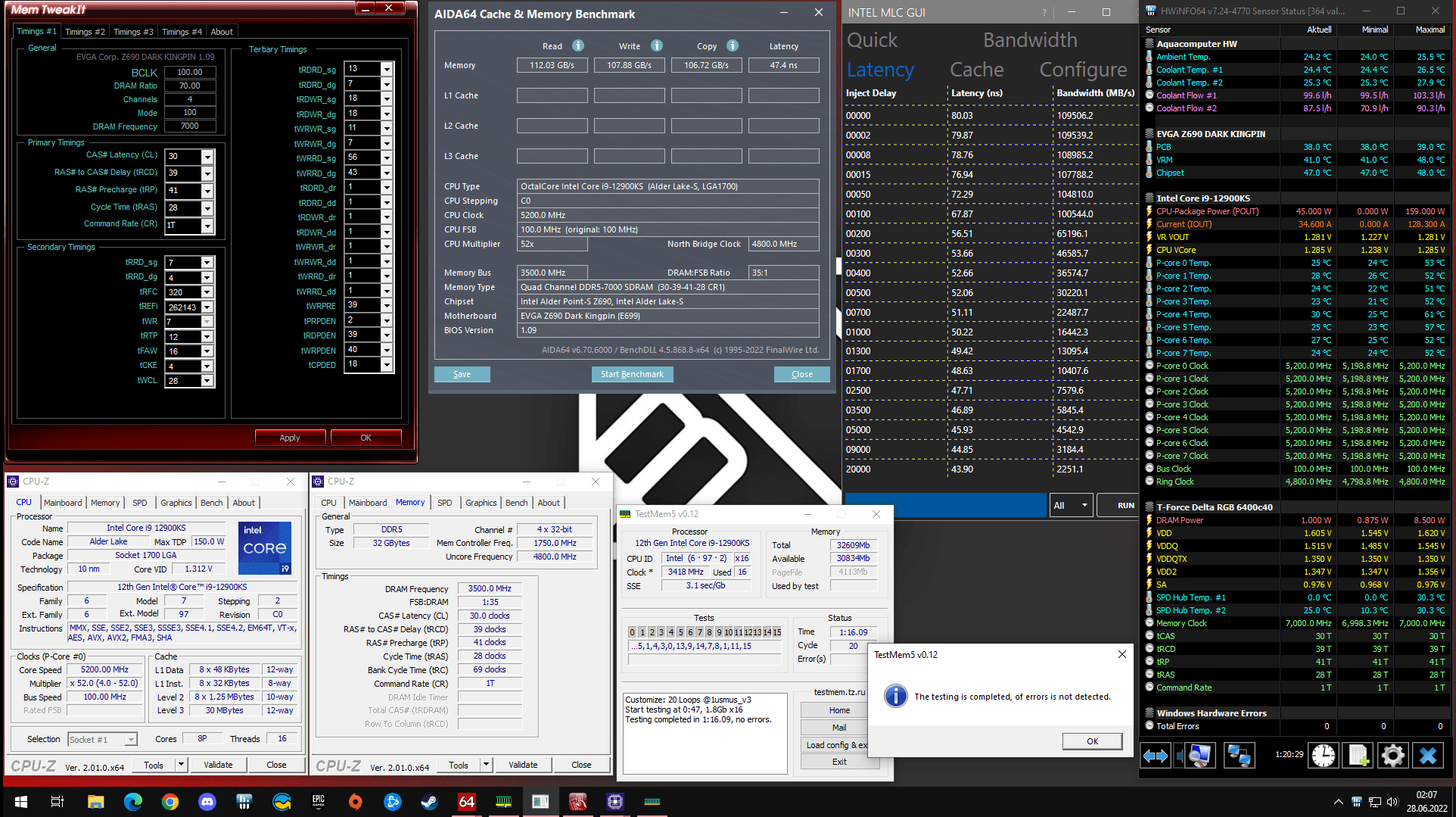Click the networked computers icon in HWiNFO toolbar
Viewport: 1456px width, 817px height.
(x=1239, y=755)
